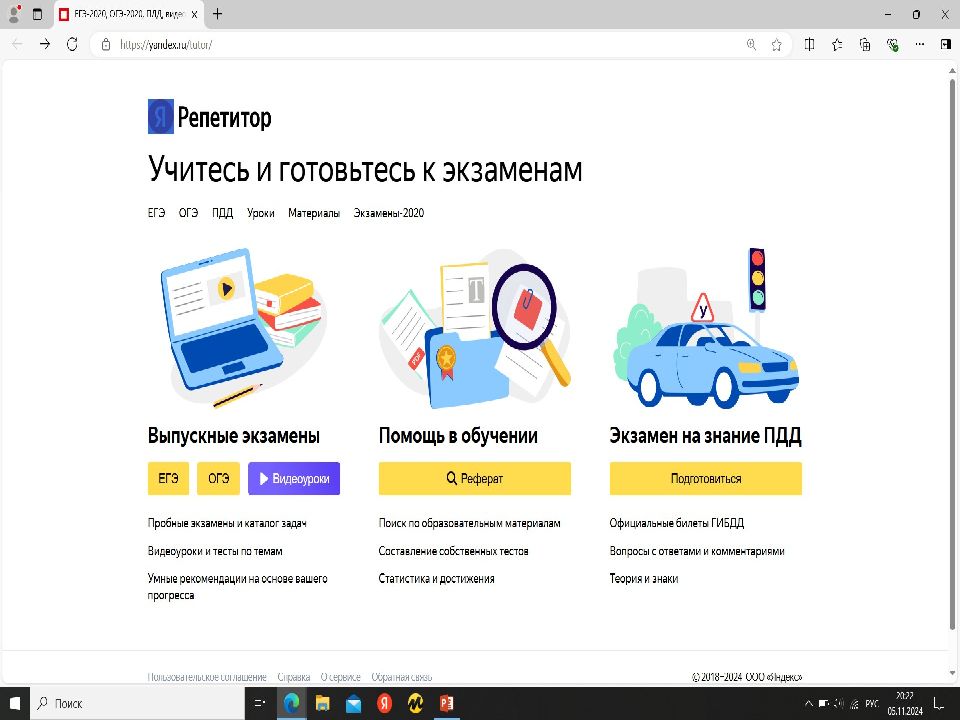This screenshot has width=960, height=720.
Task: Select Материалы in the navigation menu
Action: [314, 213]
